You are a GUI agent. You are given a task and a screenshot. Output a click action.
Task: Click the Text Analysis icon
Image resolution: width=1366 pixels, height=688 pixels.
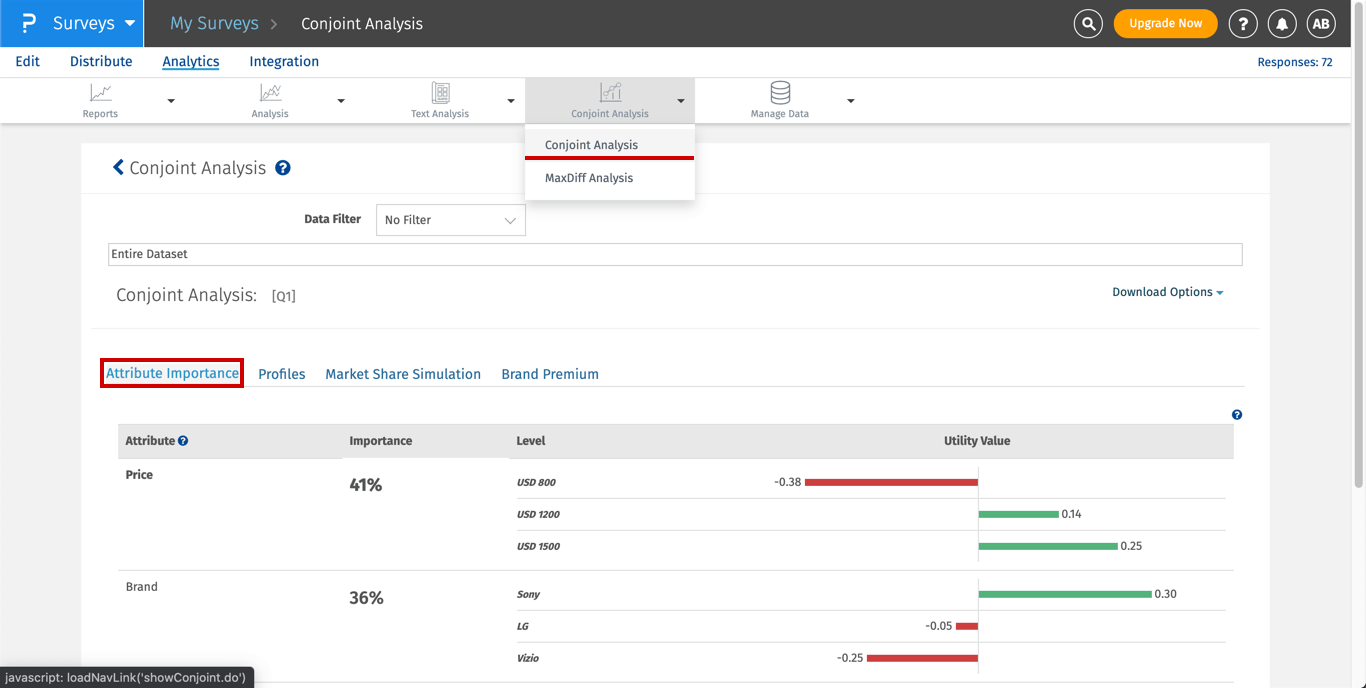(x=440, y=94)
